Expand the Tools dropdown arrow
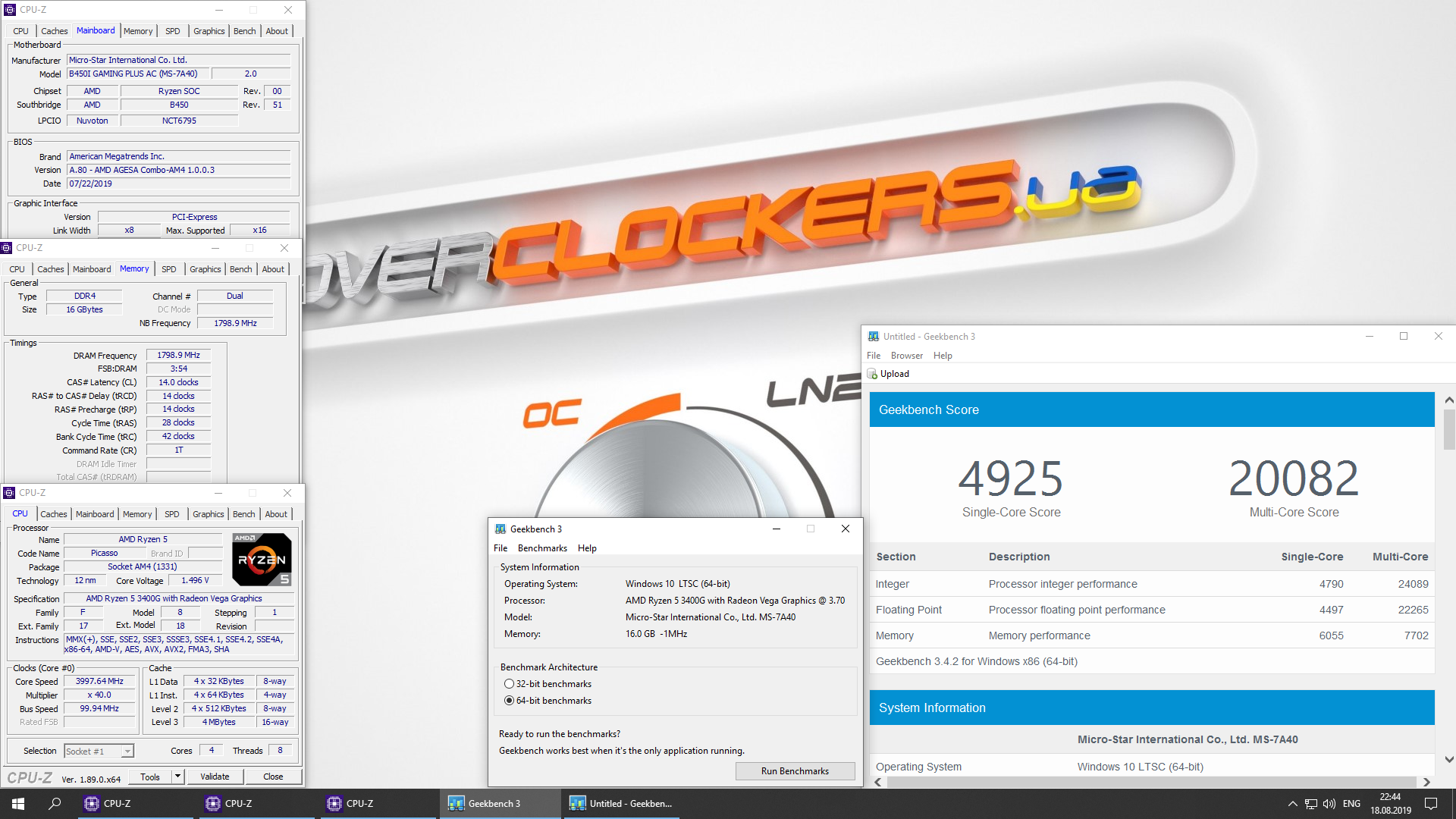The height and width of the screenshot is (819, 1456). (x=177, y=777)
